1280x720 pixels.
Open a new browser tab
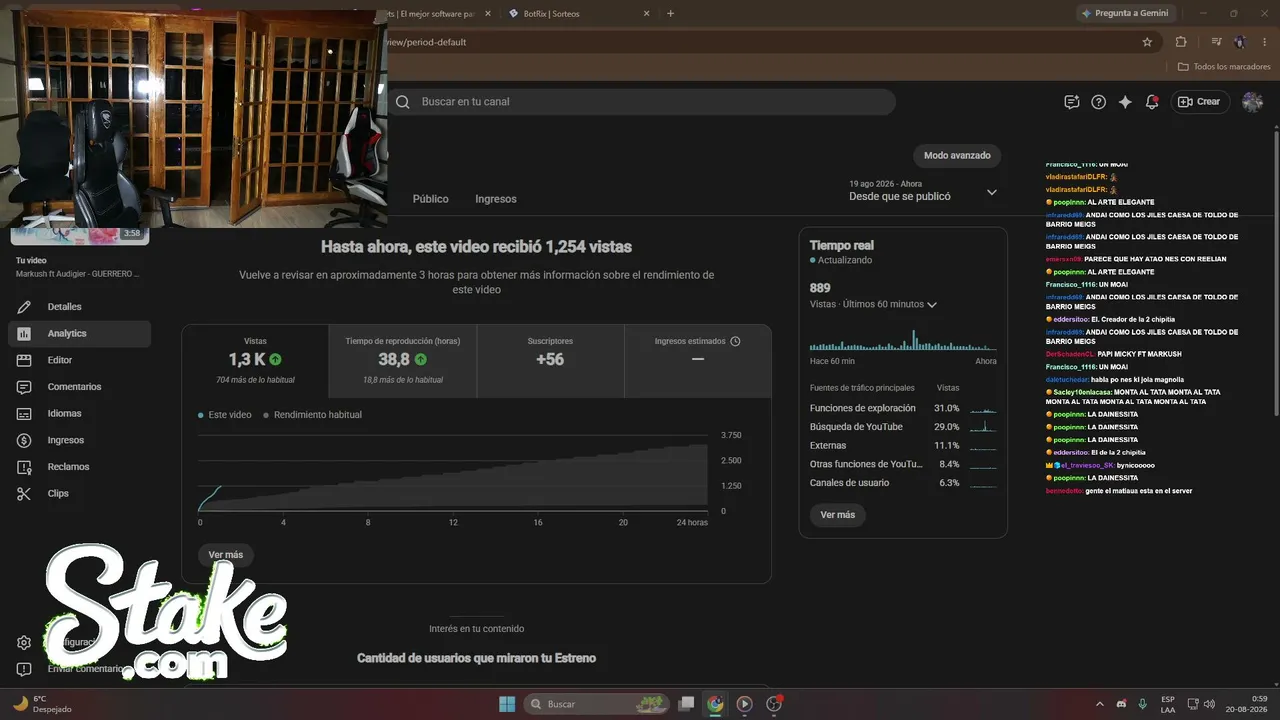tap(671, 14)
